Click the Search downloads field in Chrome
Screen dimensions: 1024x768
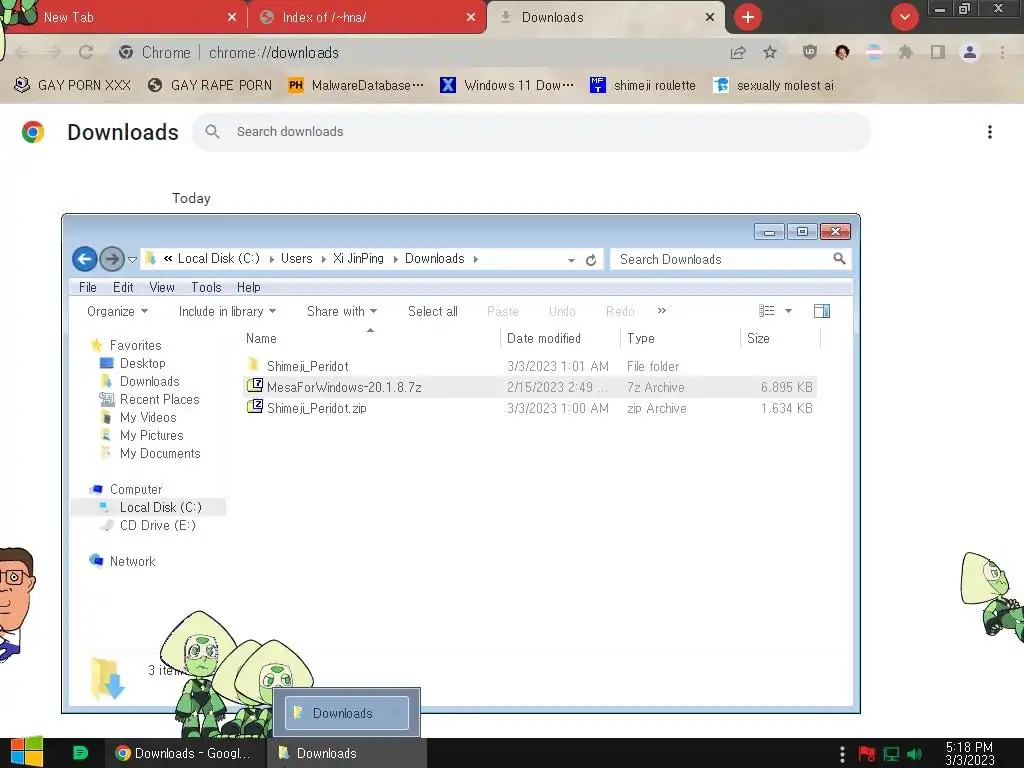click(x=531, y=132)
